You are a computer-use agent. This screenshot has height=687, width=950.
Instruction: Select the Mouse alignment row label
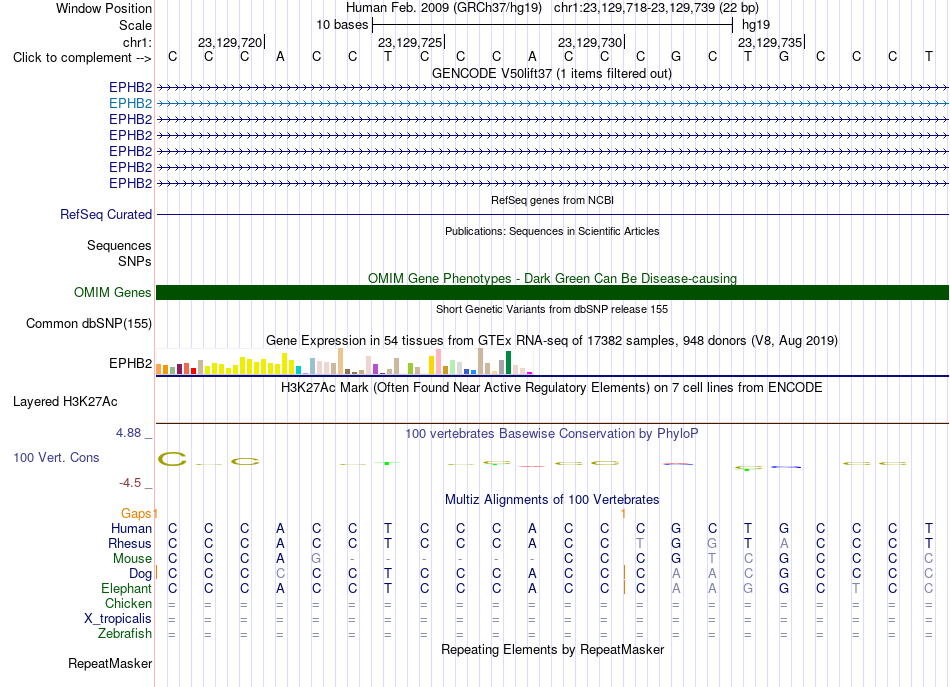pyautogui.click(x=132, y=559)
